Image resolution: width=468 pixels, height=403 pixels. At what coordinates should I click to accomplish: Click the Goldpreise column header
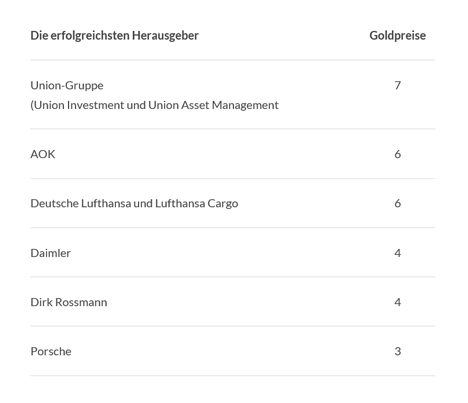pyautogui.click(x=397, y=35)
